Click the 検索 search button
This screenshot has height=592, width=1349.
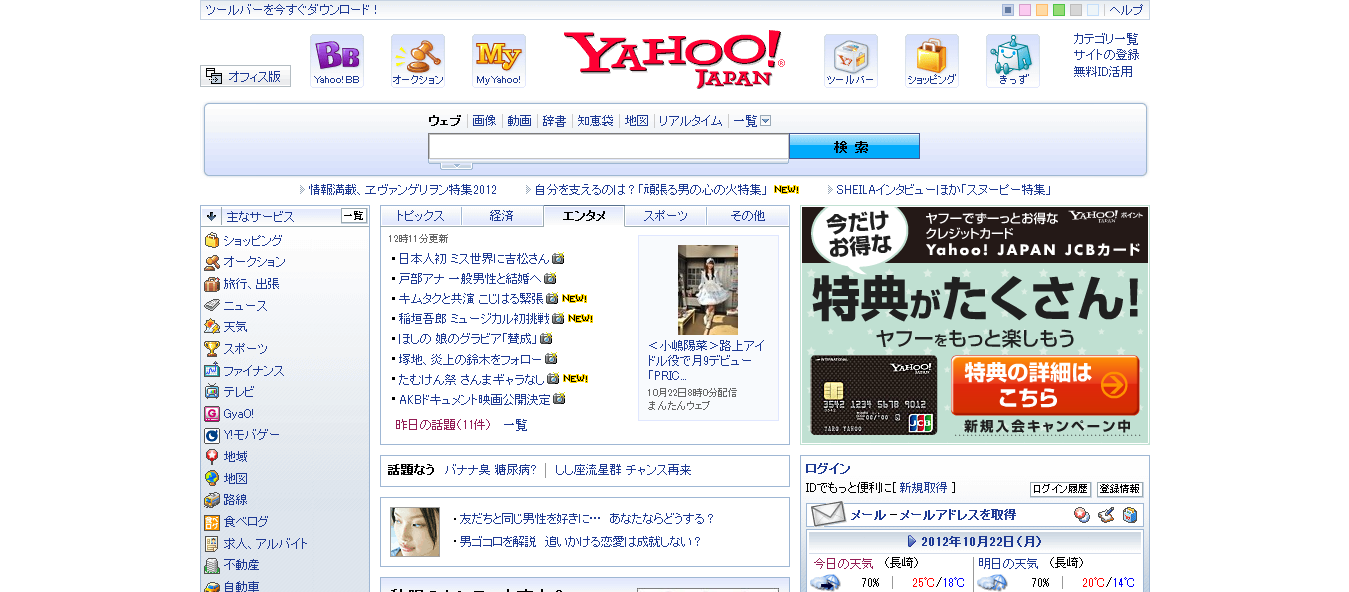pos(854,147)
